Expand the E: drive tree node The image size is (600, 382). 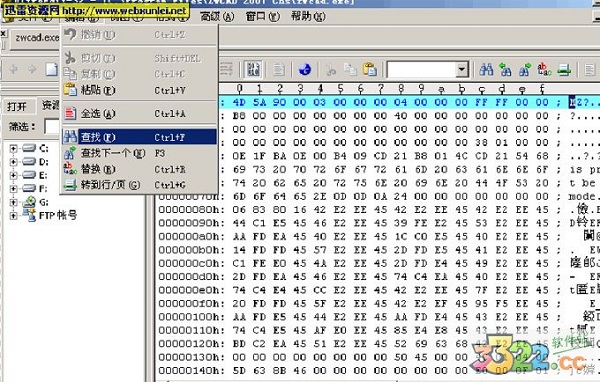pos(13,175)
